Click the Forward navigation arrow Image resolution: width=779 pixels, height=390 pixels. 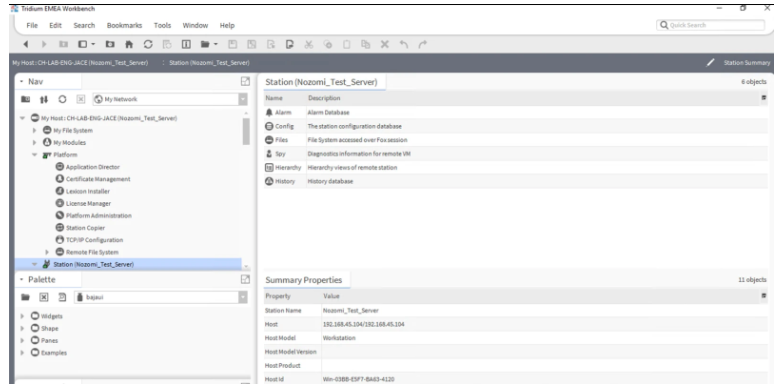pyautogui.click(x=44, y=44)
